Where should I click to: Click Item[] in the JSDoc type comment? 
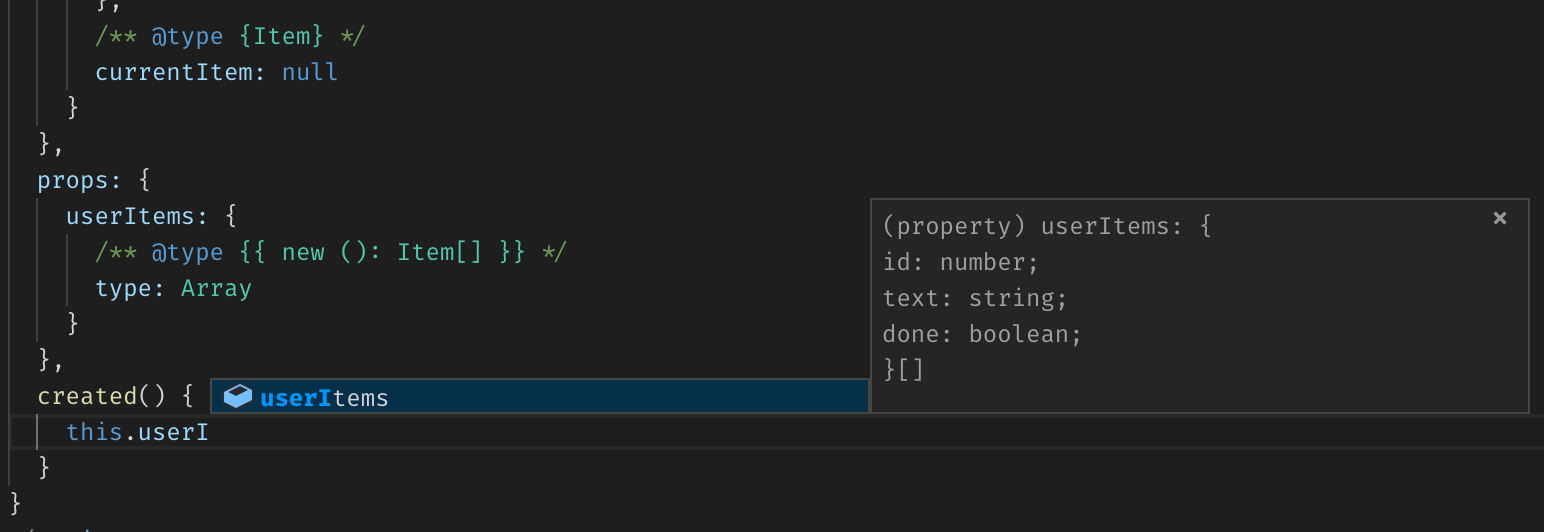tap(439, 252)
